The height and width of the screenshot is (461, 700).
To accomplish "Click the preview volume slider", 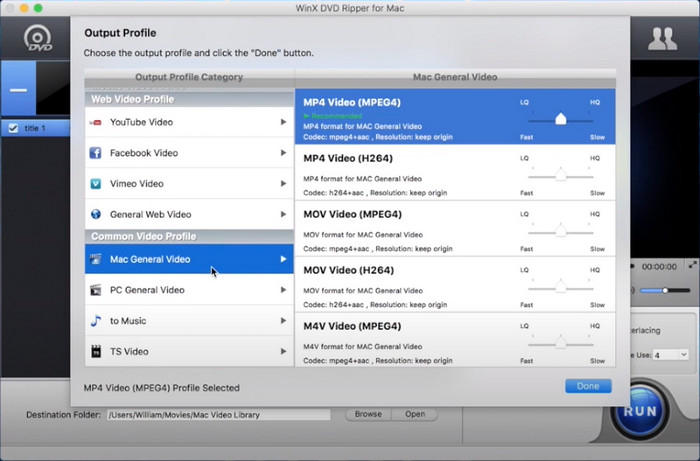I will point(665,291).
